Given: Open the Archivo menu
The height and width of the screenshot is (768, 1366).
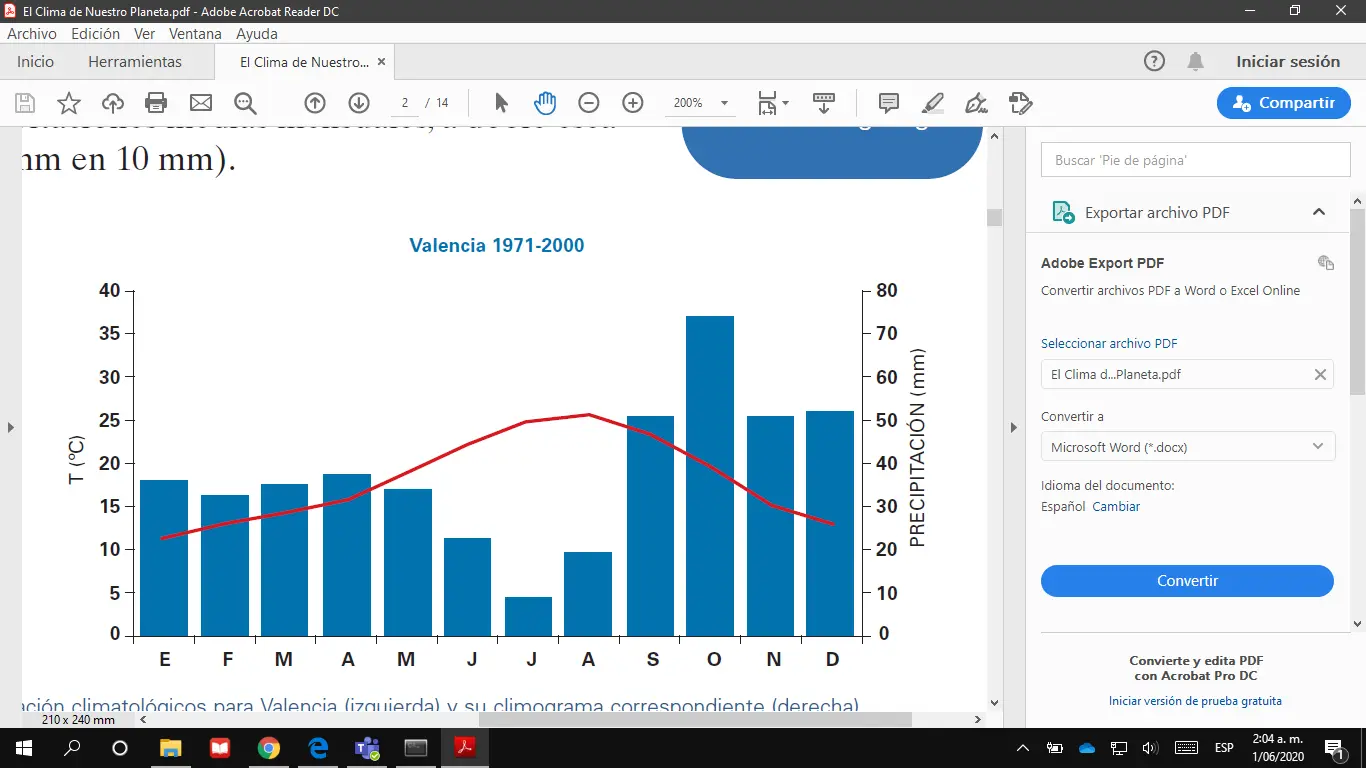Looking at the screenshot, I should (32, 33).
